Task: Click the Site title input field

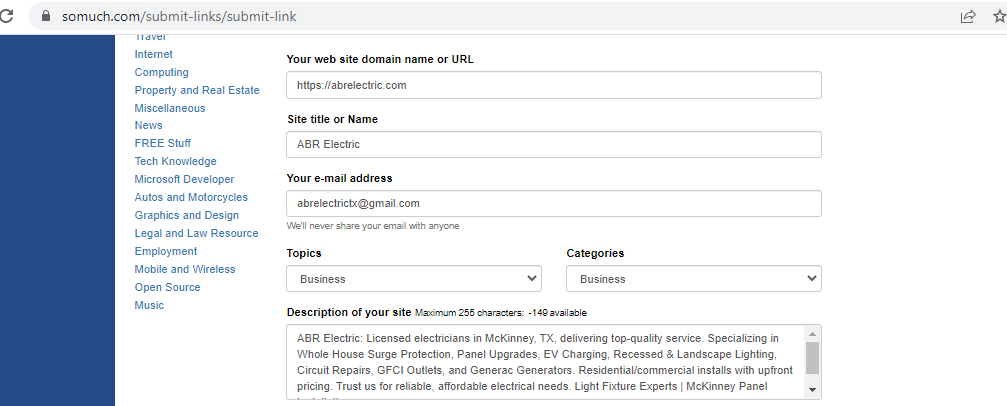Action: pyautogui.click(x=554, y=145)
